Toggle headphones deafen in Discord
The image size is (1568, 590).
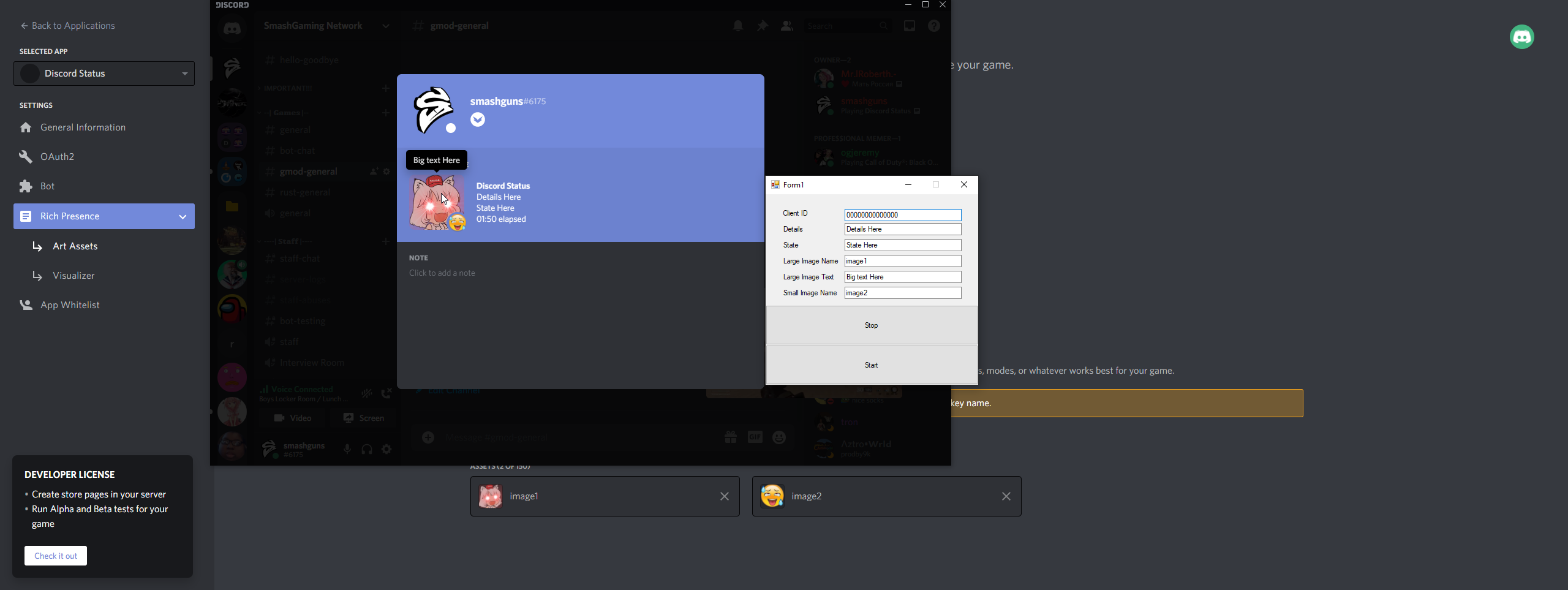tap(367, 450)
